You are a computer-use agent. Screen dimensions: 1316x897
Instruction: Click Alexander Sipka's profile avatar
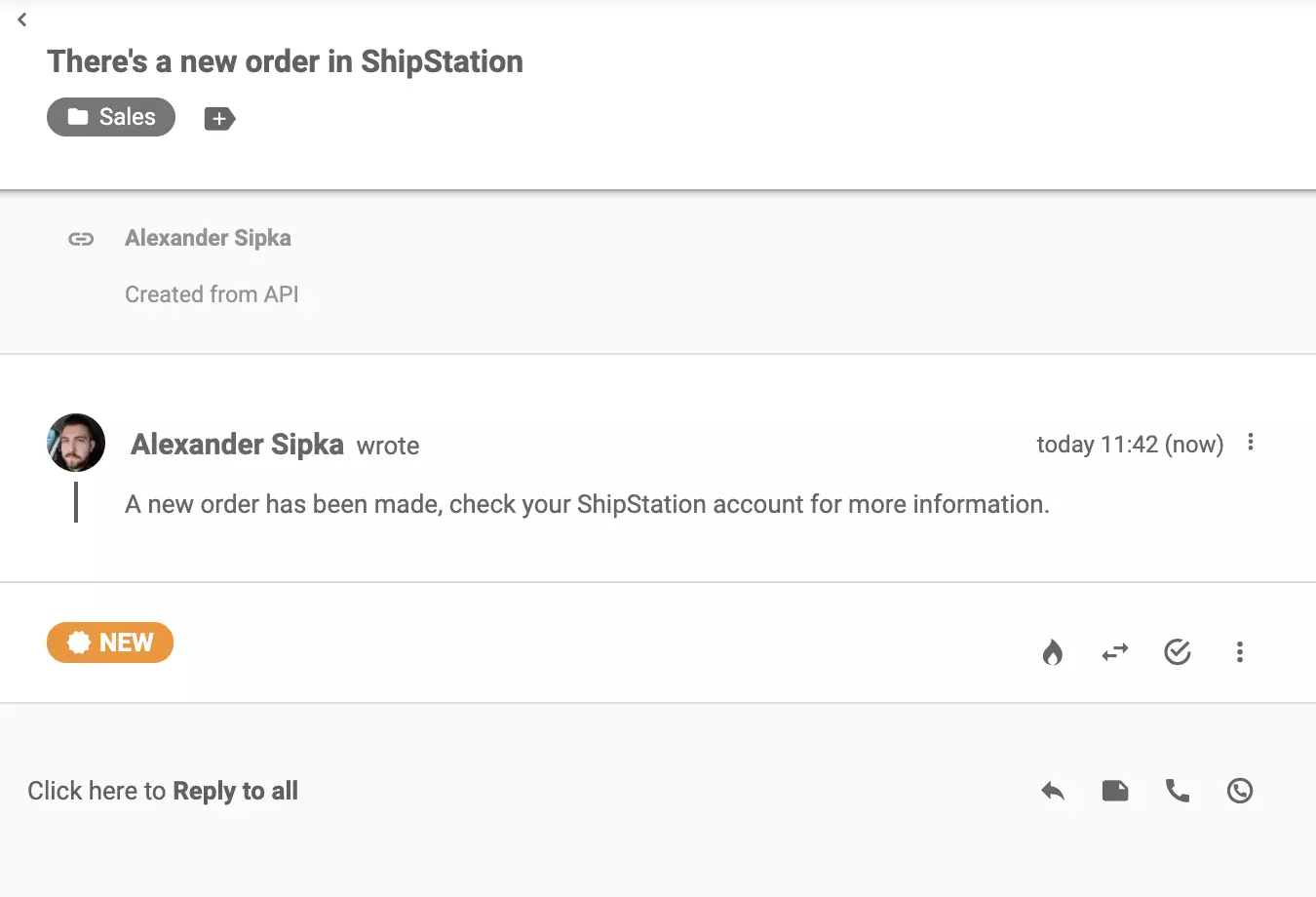(75, 443)
